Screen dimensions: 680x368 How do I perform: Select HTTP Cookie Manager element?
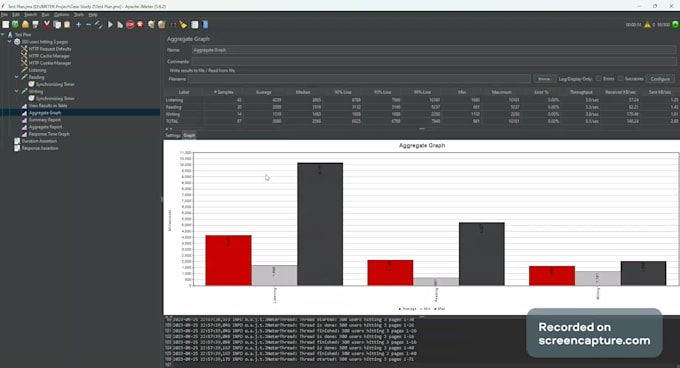coord(50,63)
